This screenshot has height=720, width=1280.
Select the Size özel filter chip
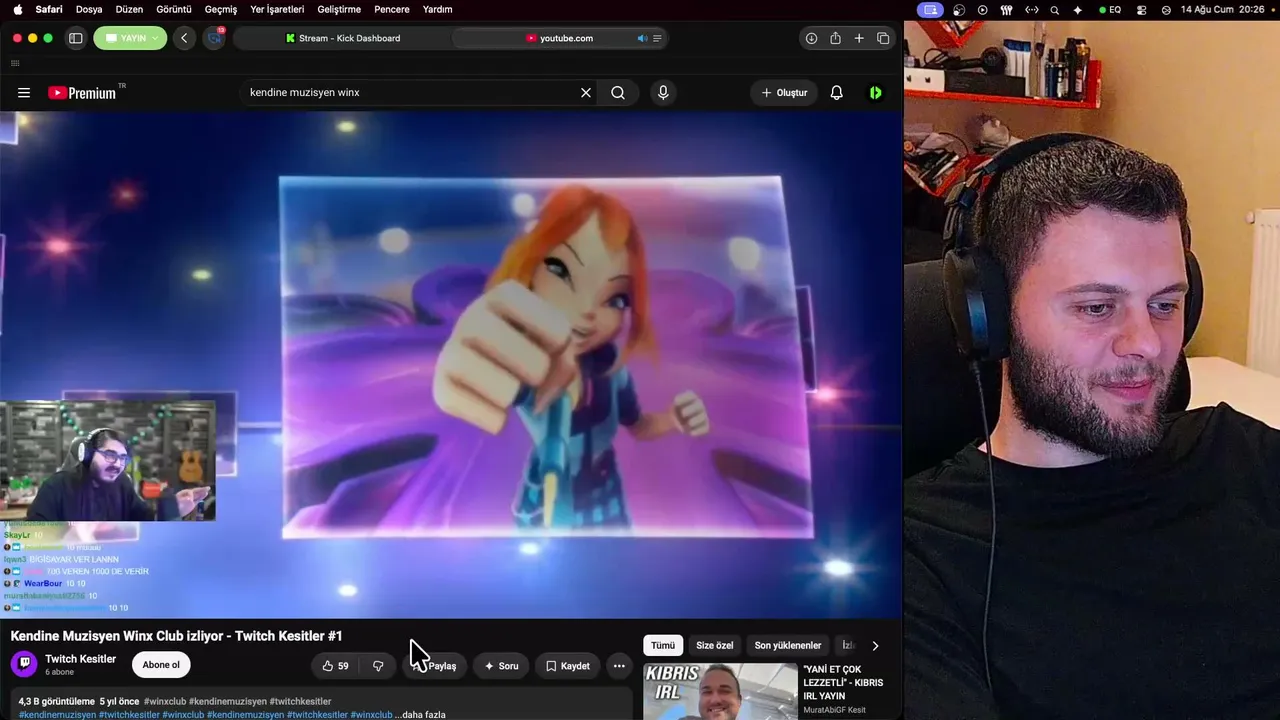pyautogui.click(x=715, y=646)
